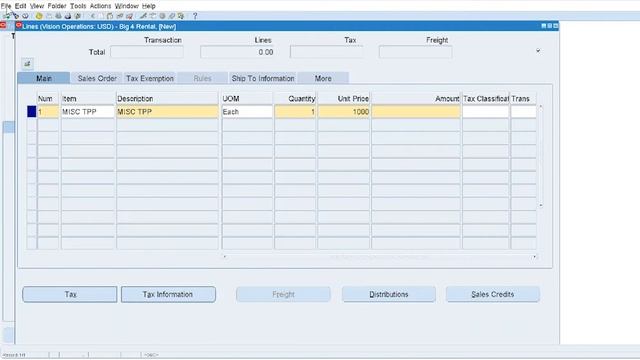
Task: Click the Sales Credits button
Action: [493, 294]
